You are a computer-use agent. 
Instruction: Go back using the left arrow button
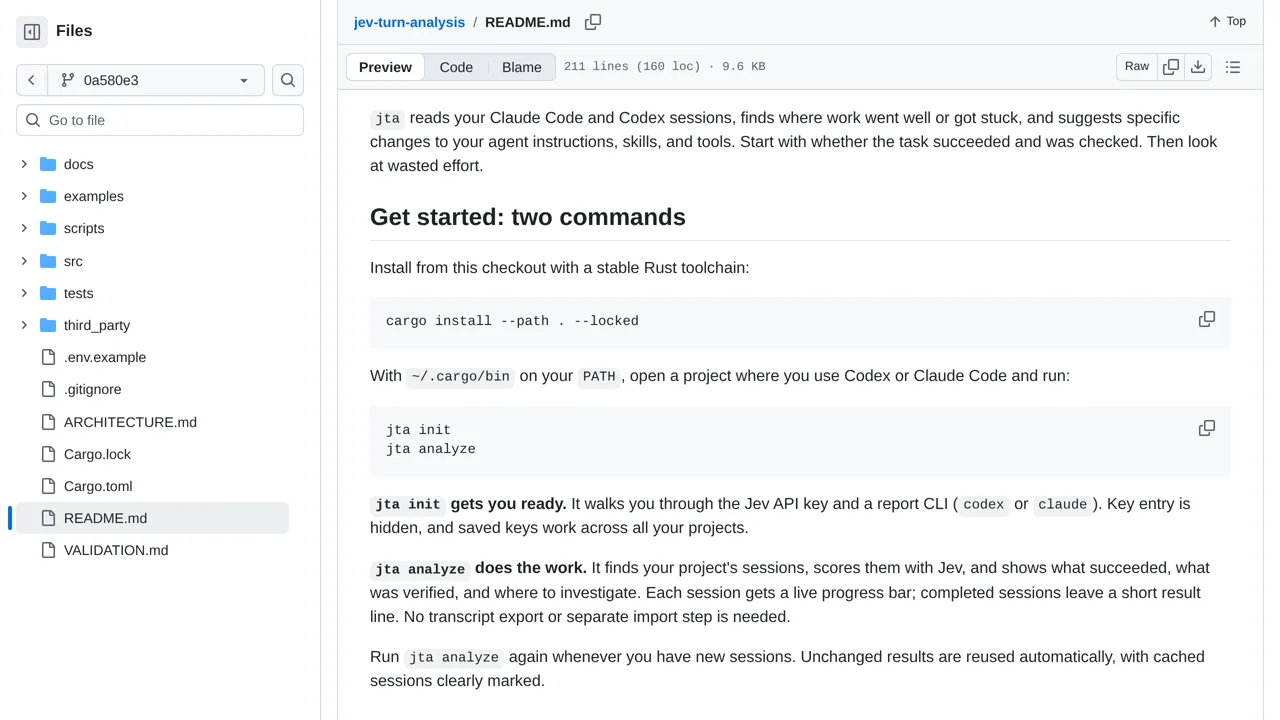coord(31,80)
